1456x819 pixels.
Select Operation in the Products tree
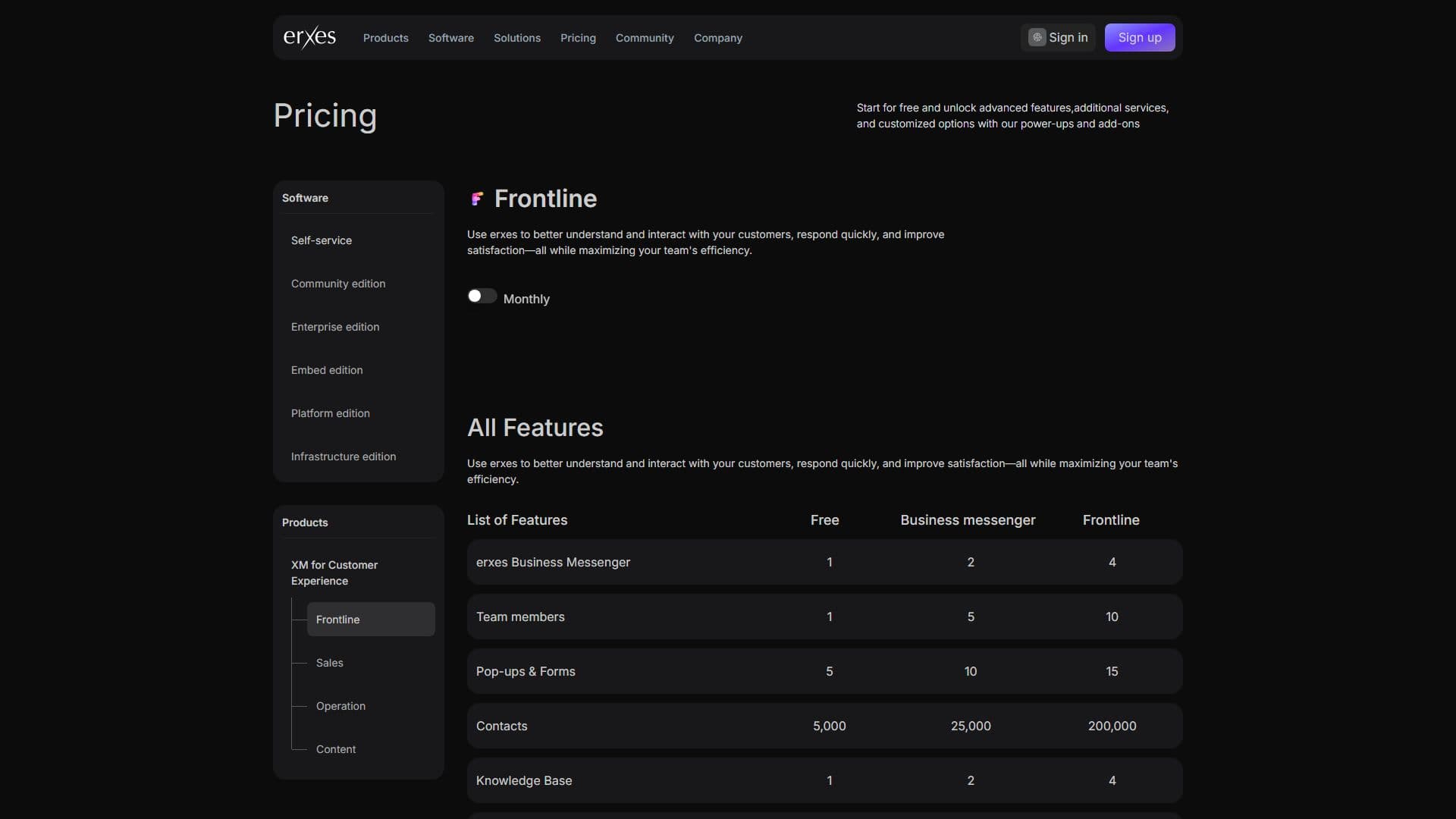click(x=371, y=706)
